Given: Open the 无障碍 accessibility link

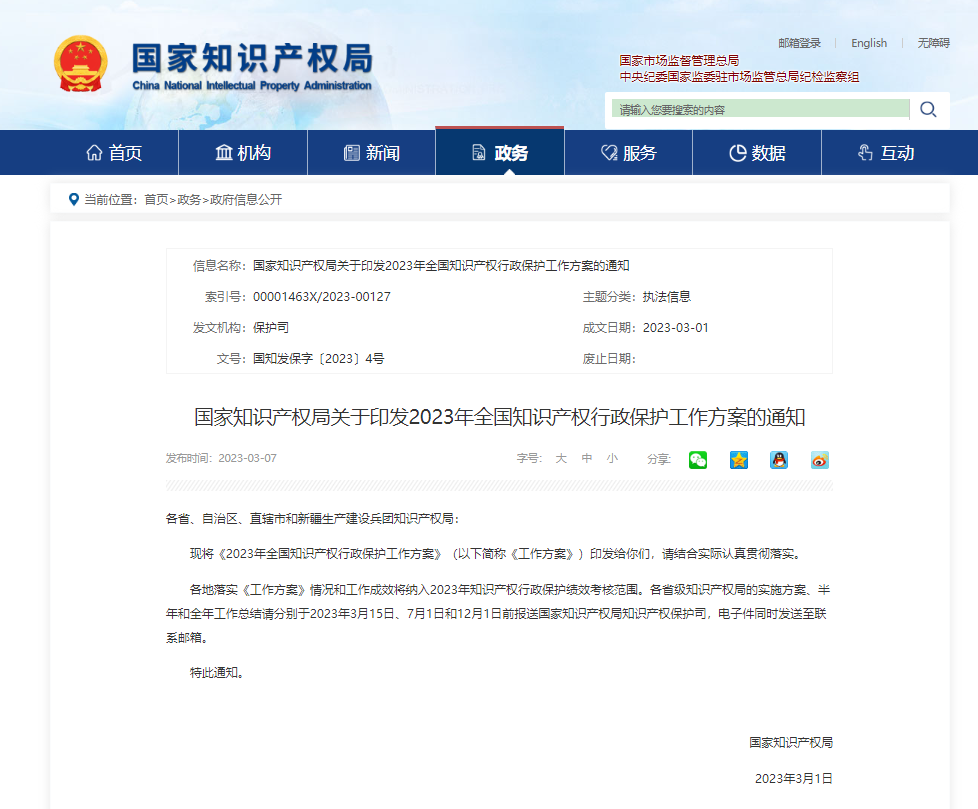Looking at the screenshot, I should (933, 43).
